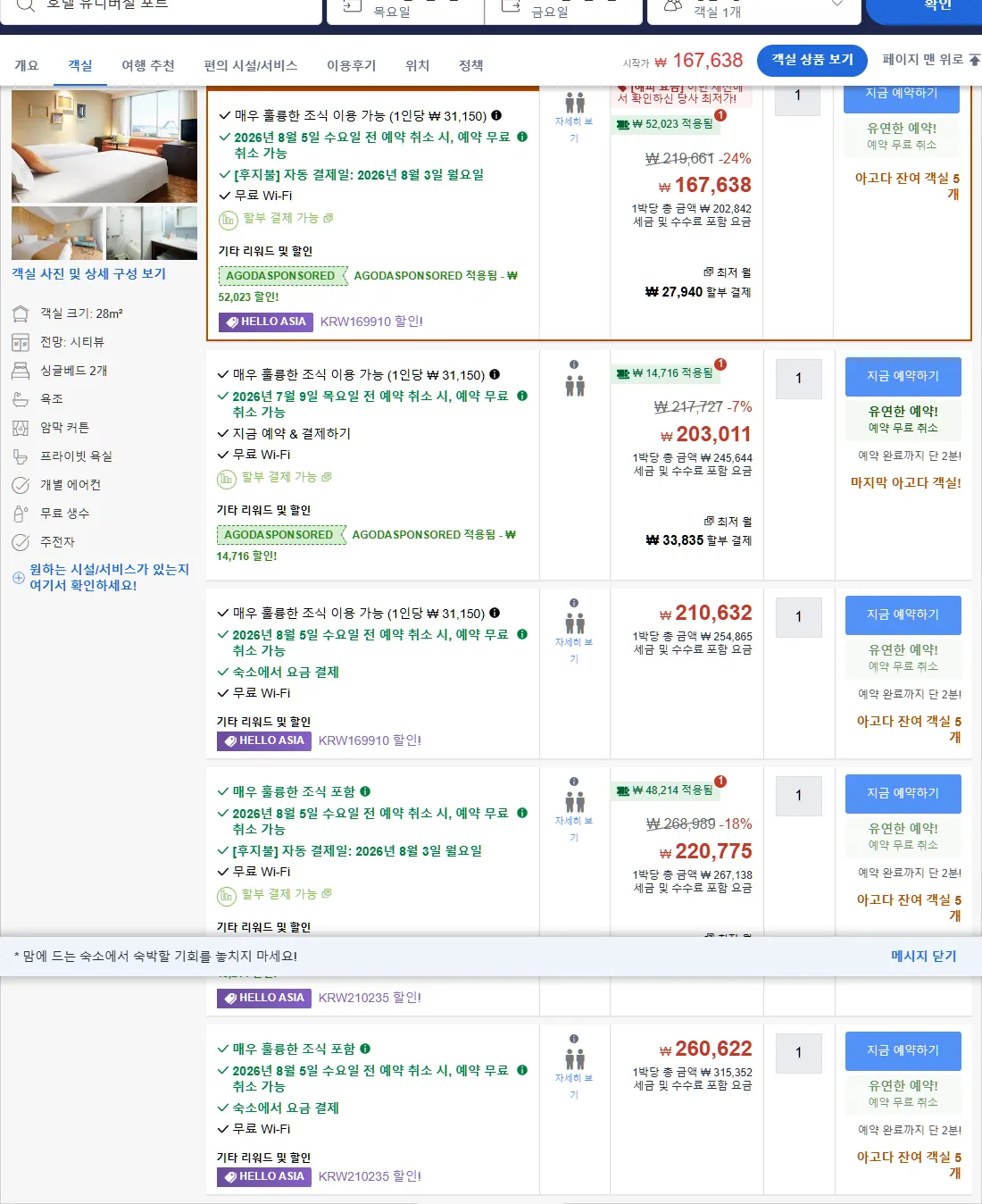The width and height of the screenshot is (982, 1204).
Task: Open the bathroom small photo
Action: tap(152, 233)
